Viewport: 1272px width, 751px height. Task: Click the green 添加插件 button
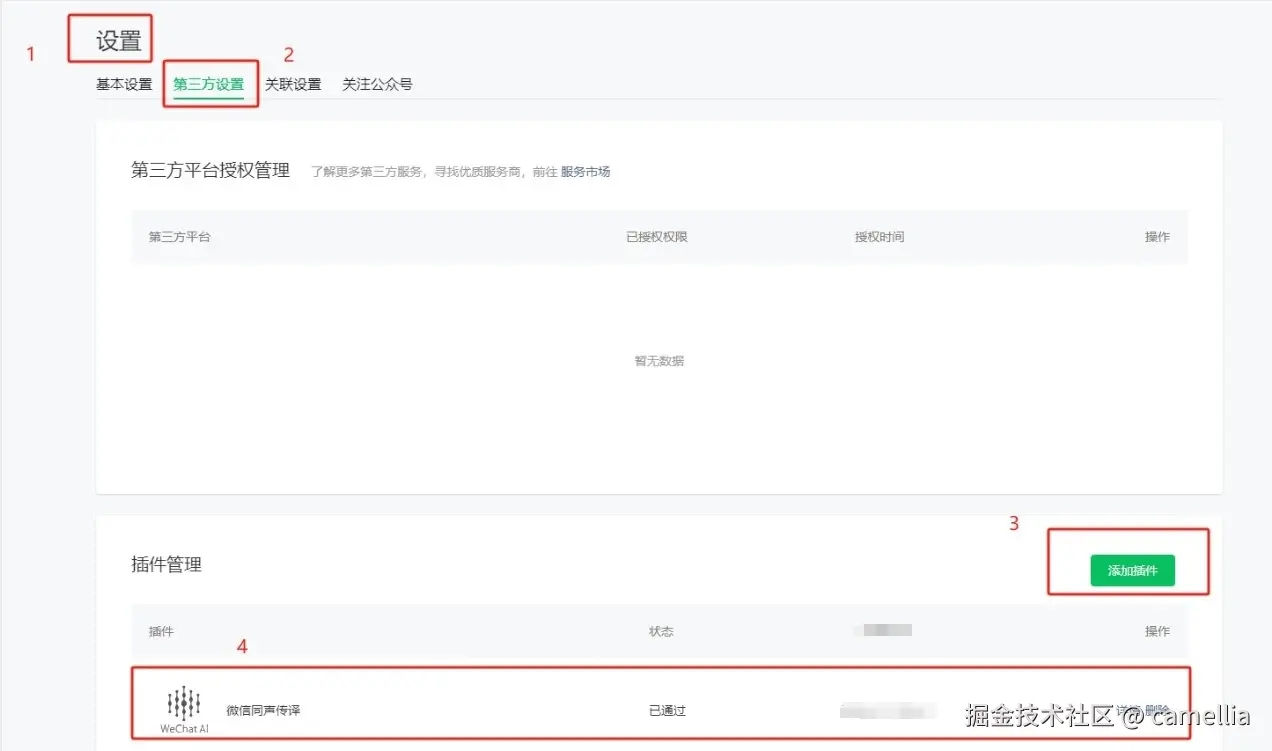(1132, 571)
